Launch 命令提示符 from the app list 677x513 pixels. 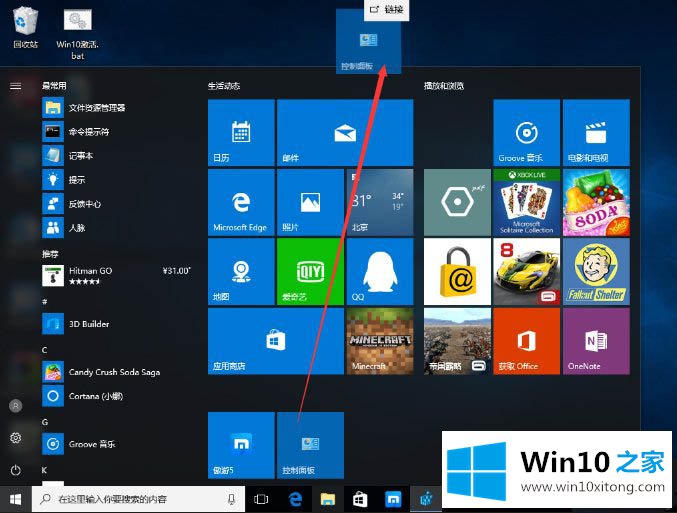[117, 132]
